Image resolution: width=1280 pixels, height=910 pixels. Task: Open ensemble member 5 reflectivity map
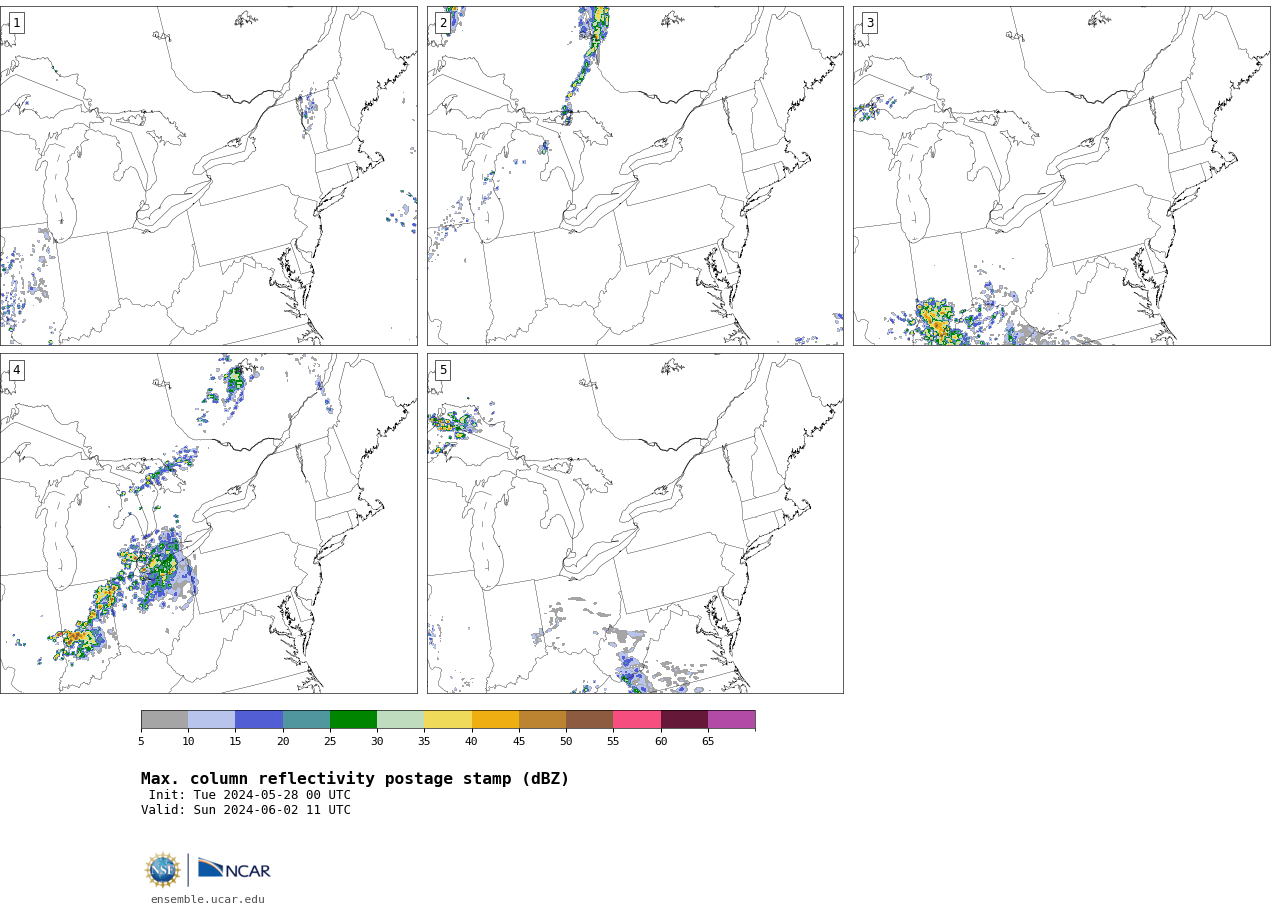point(635,523)
